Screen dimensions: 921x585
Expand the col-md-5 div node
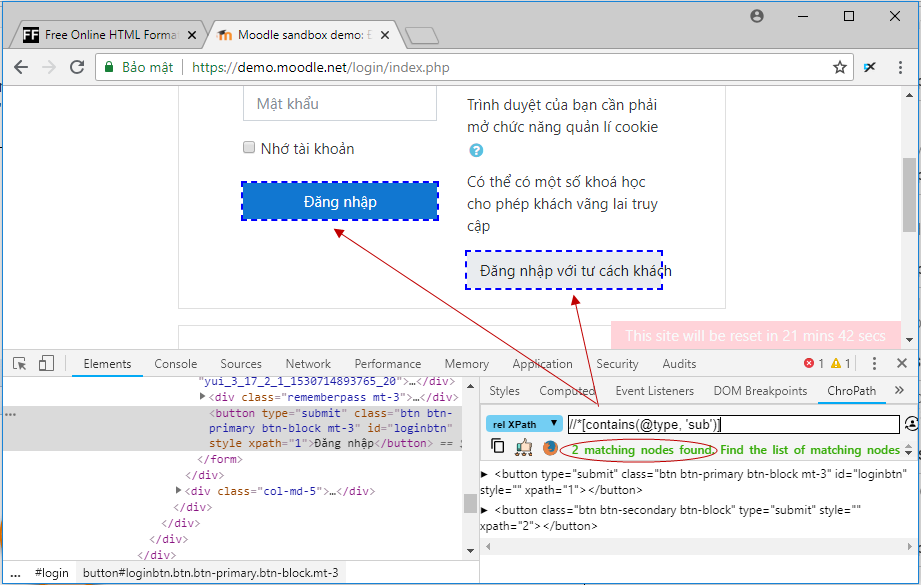pos(179,490)
